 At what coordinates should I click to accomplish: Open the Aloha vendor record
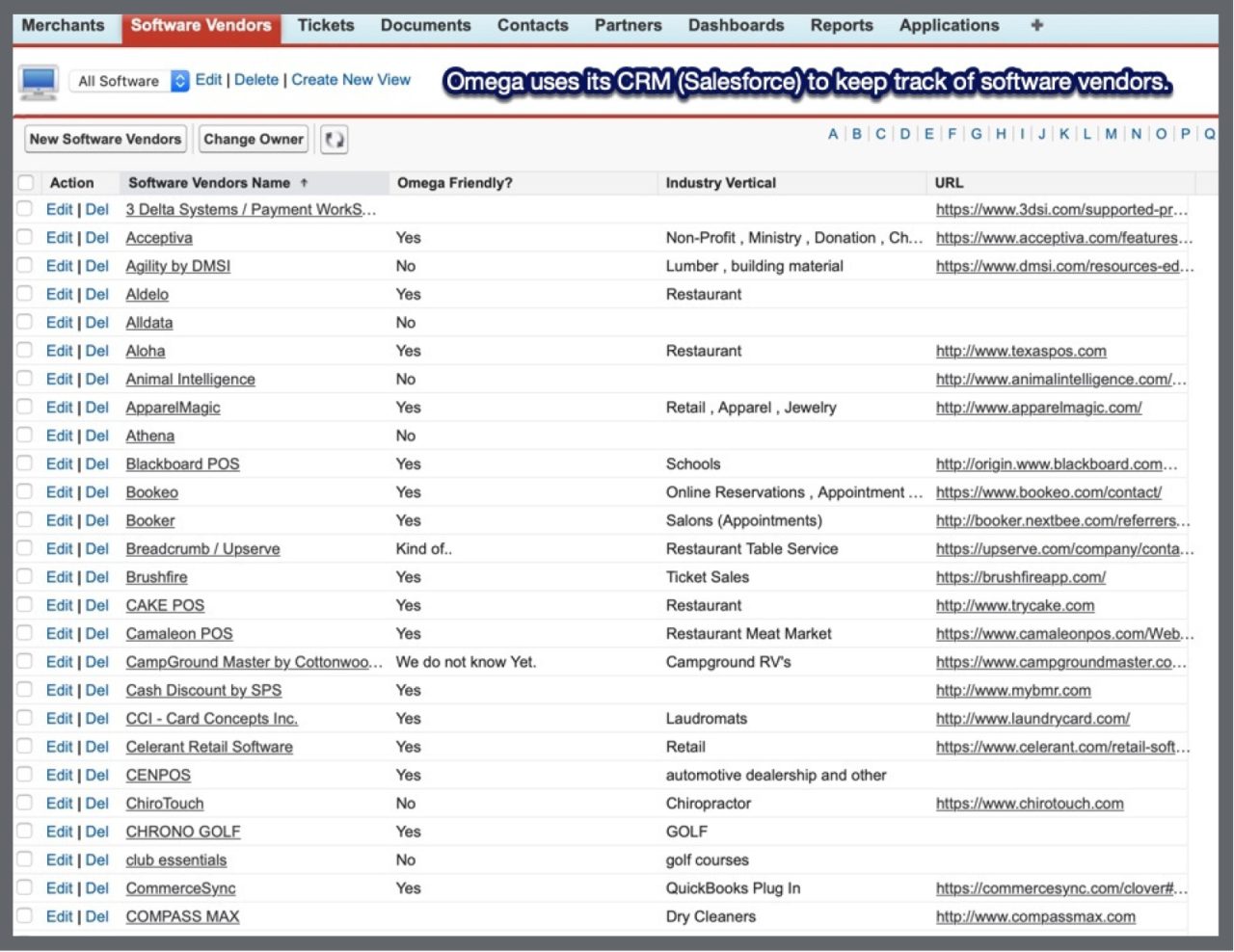146,352
